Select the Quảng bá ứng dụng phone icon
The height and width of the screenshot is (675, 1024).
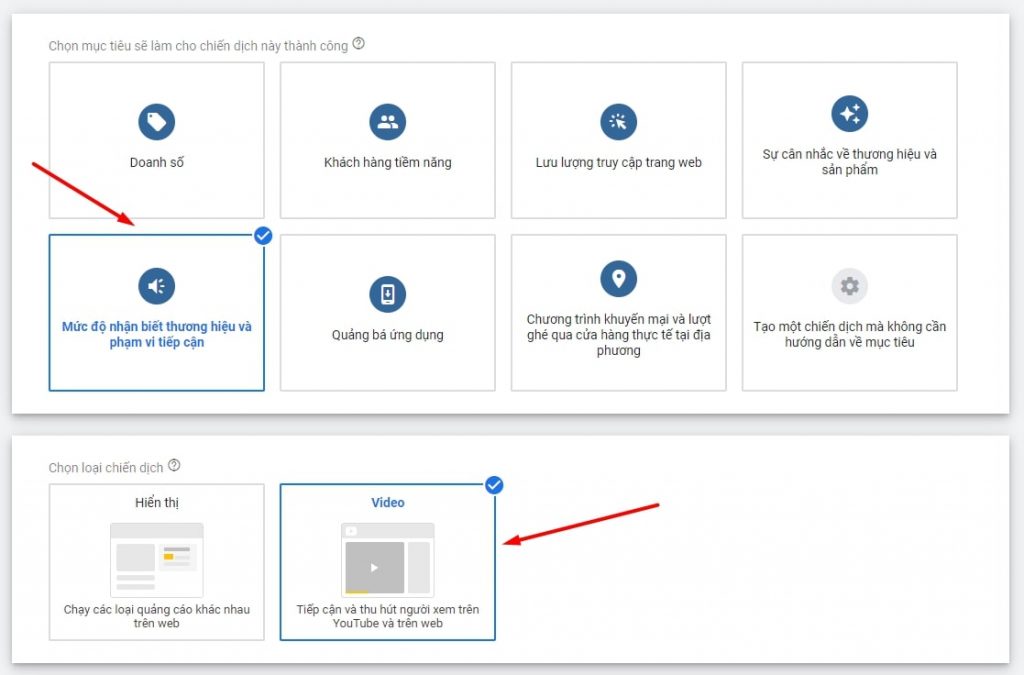click(387, 294)
